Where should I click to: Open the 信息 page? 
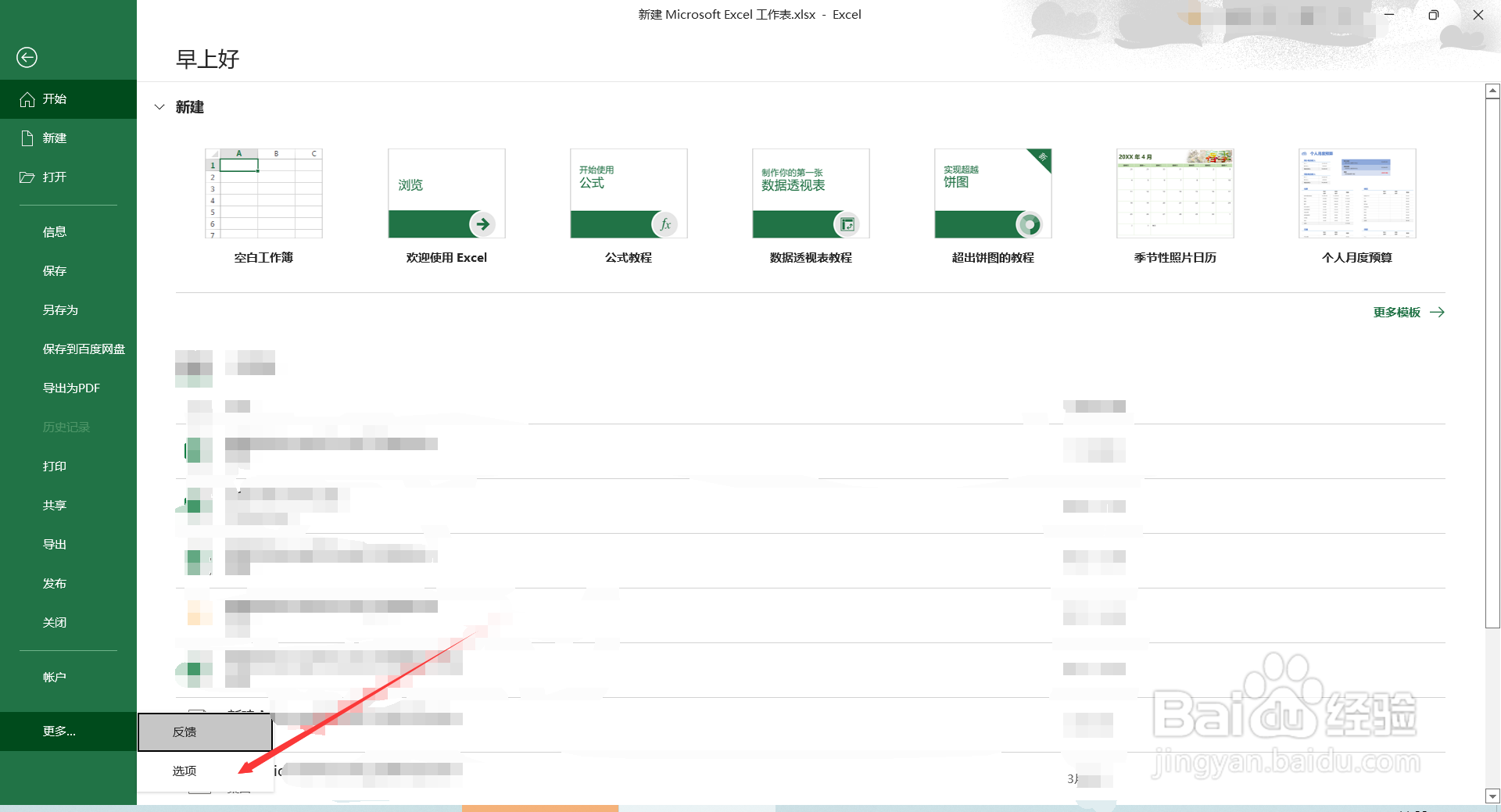pyautogui.click(x=68, y=232)
